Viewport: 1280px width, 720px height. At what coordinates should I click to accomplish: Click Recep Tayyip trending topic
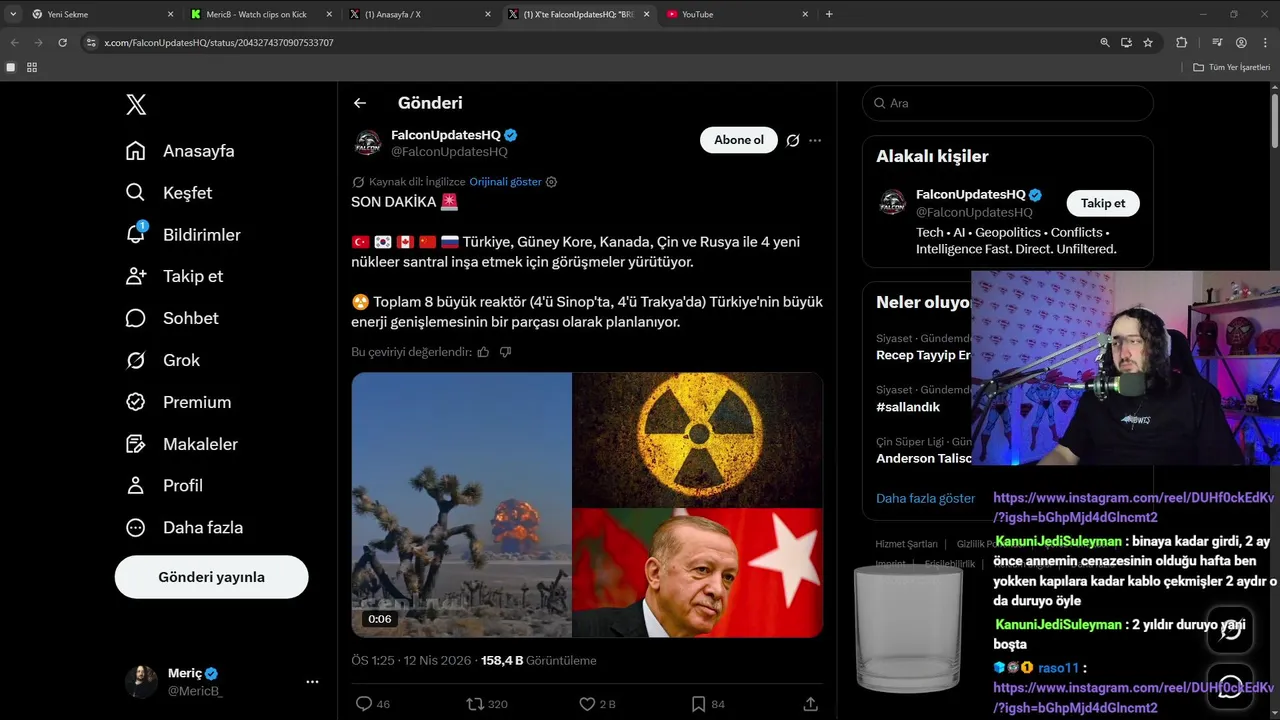click(x=923, y=355)
